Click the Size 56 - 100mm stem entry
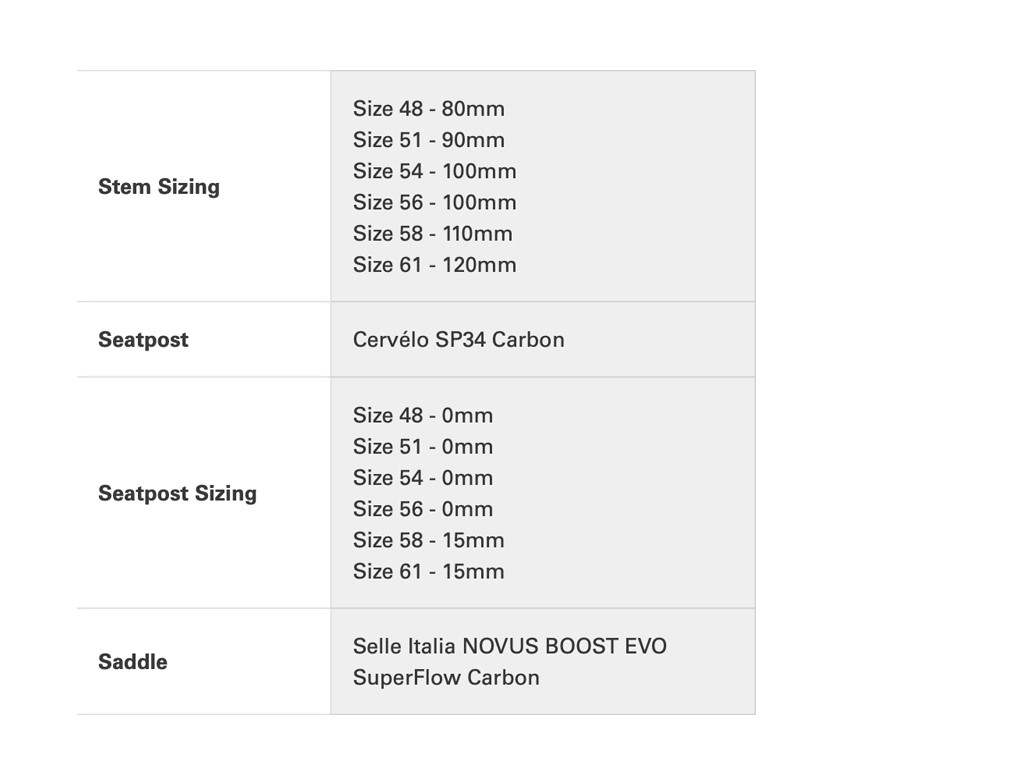The height and width of the screenshot is (768, 1024). click(434, 202)
